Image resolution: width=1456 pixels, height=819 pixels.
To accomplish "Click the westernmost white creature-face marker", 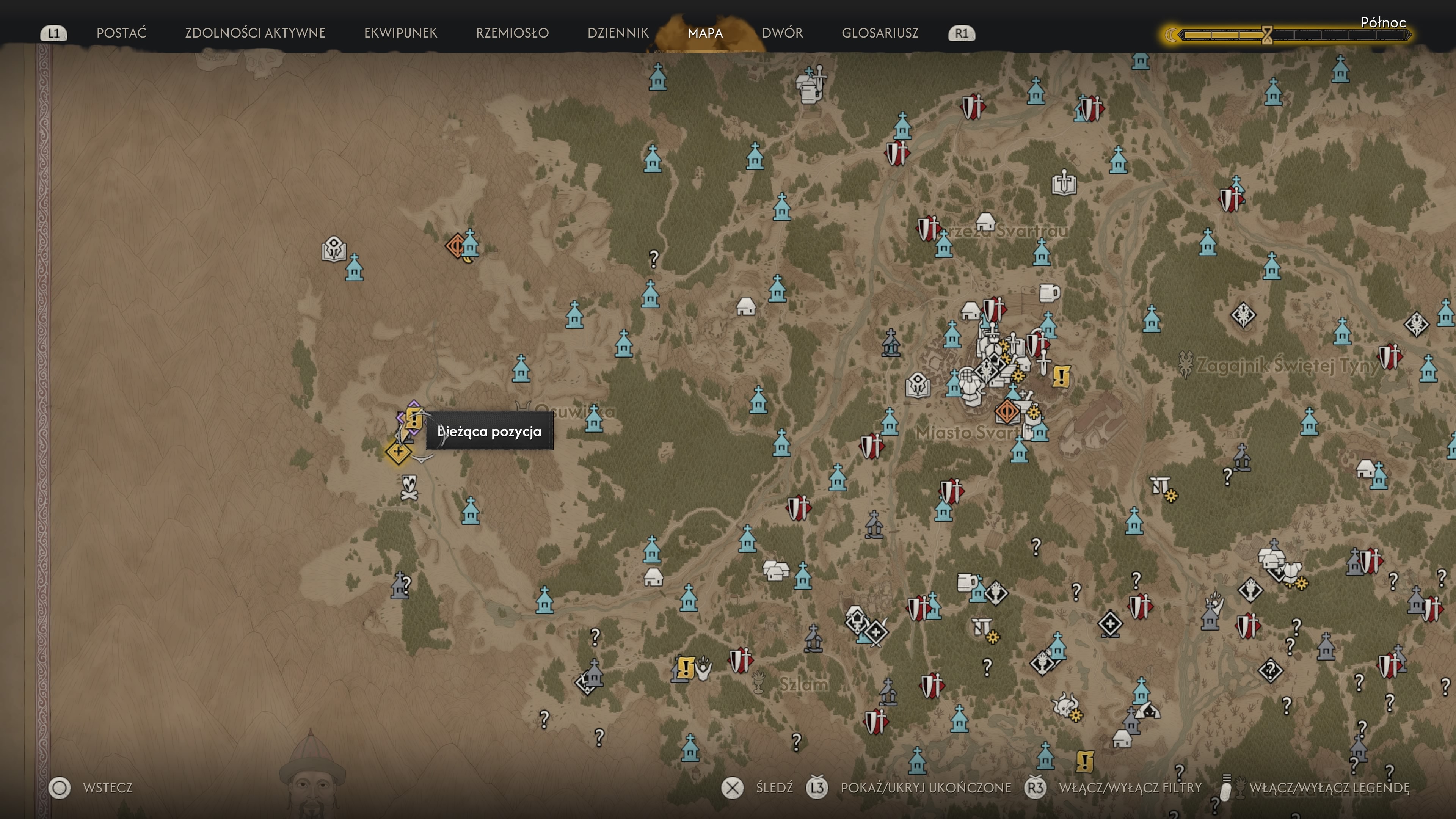I will [334, 249].
